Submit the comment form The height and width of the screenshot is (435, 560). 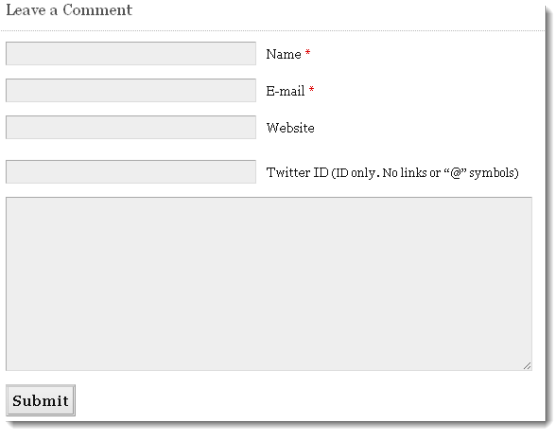(x=41, y=400)
